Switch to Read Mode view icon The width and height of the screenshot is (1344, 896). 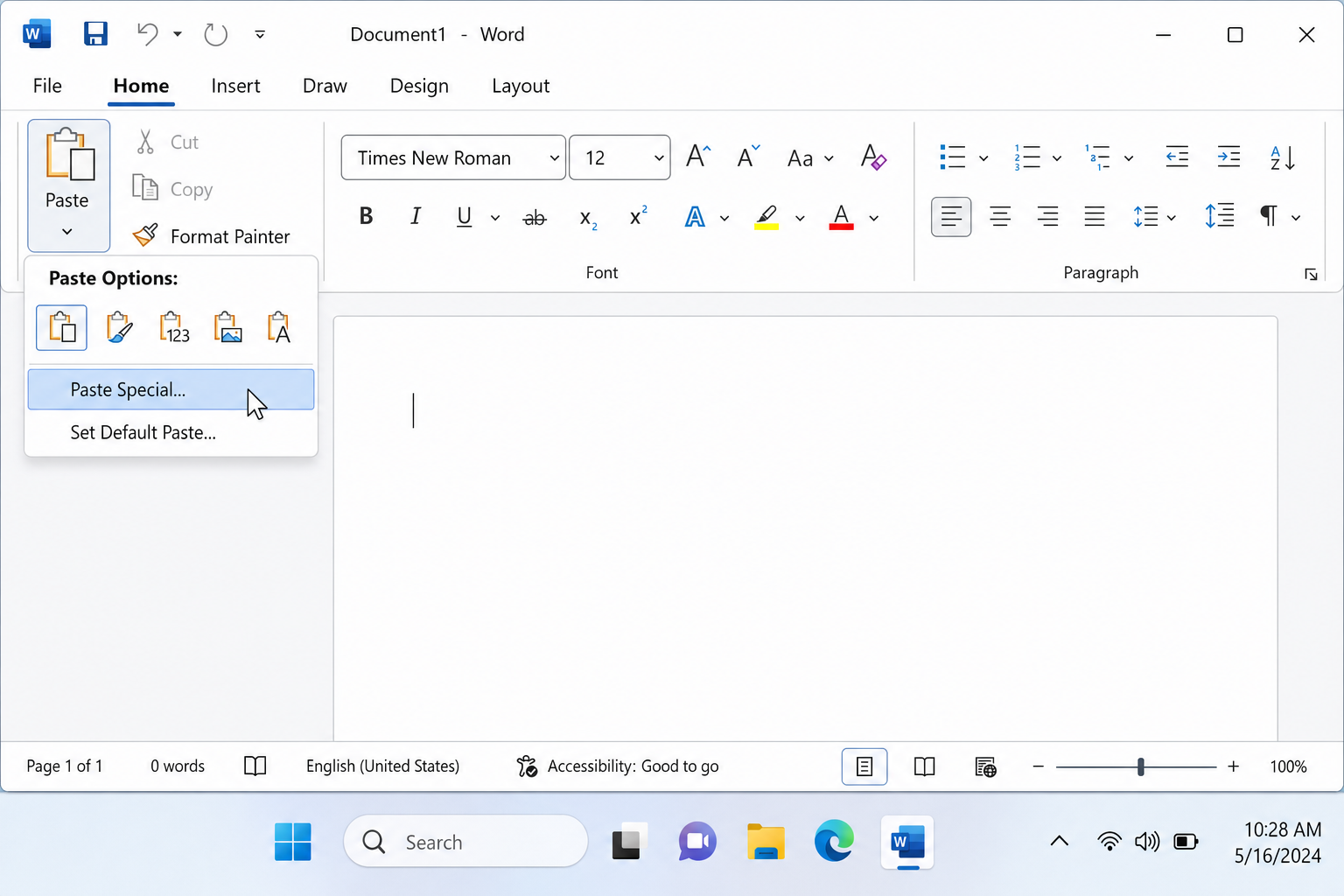pos(924,766)
